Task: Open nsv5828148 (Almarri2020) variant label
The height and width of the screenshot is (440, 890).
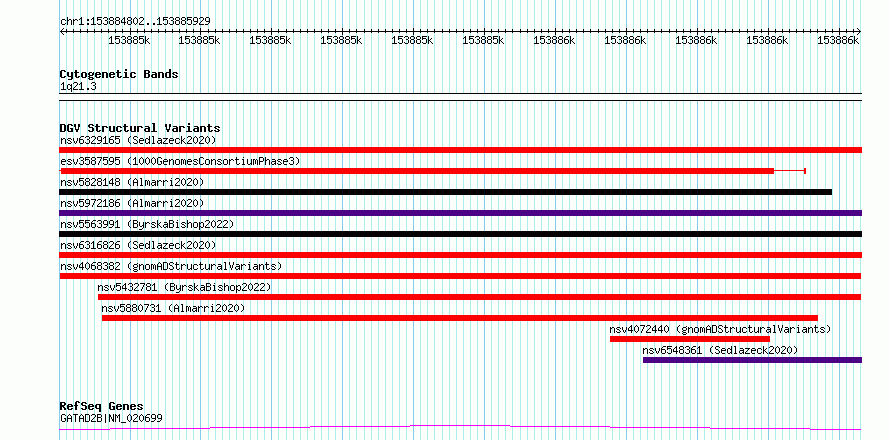Action: pyautogui.click(x=132, y=182)
